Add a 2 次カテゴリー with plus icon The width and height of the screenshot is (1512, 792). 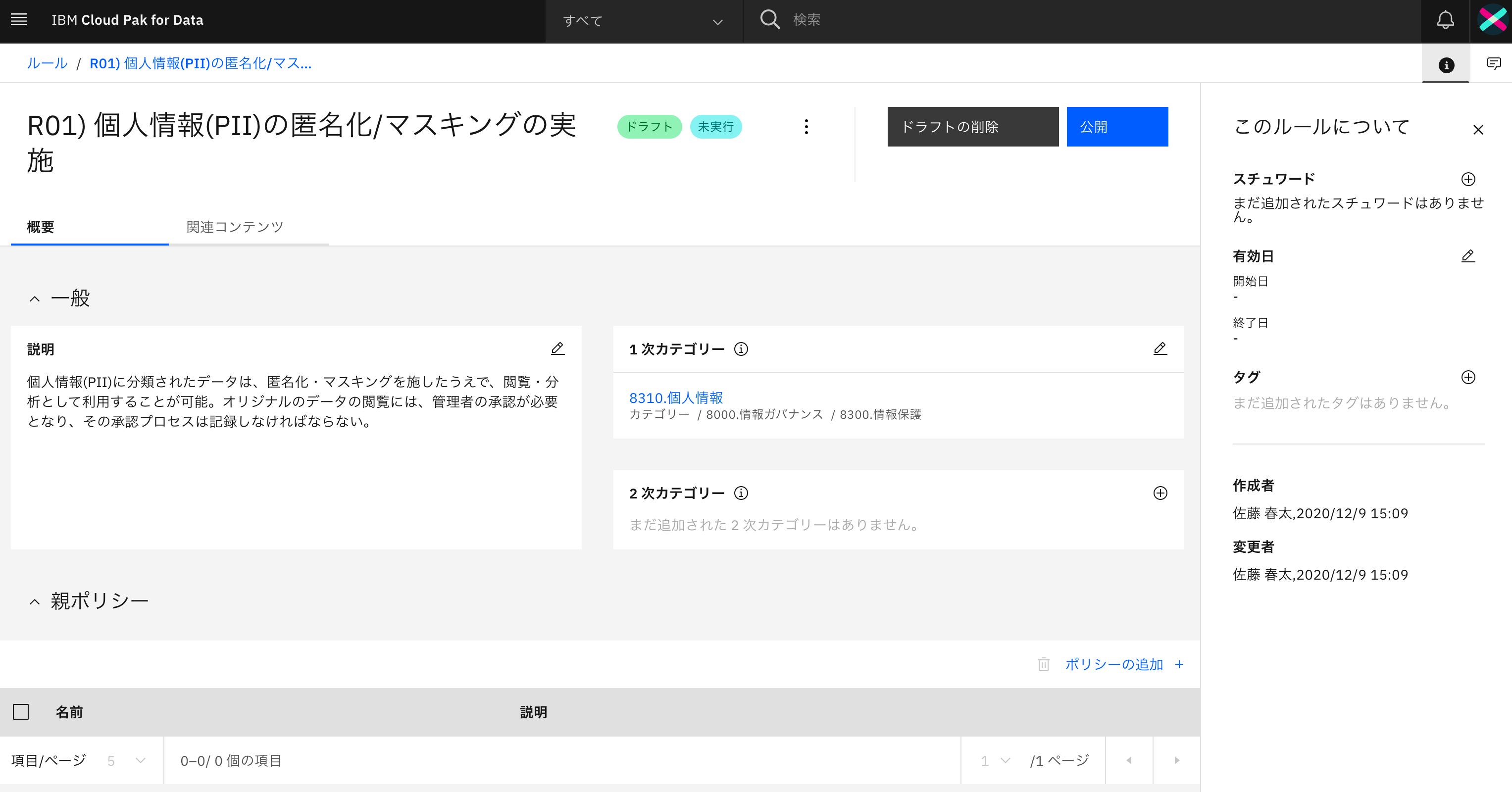click(1160, 493)
